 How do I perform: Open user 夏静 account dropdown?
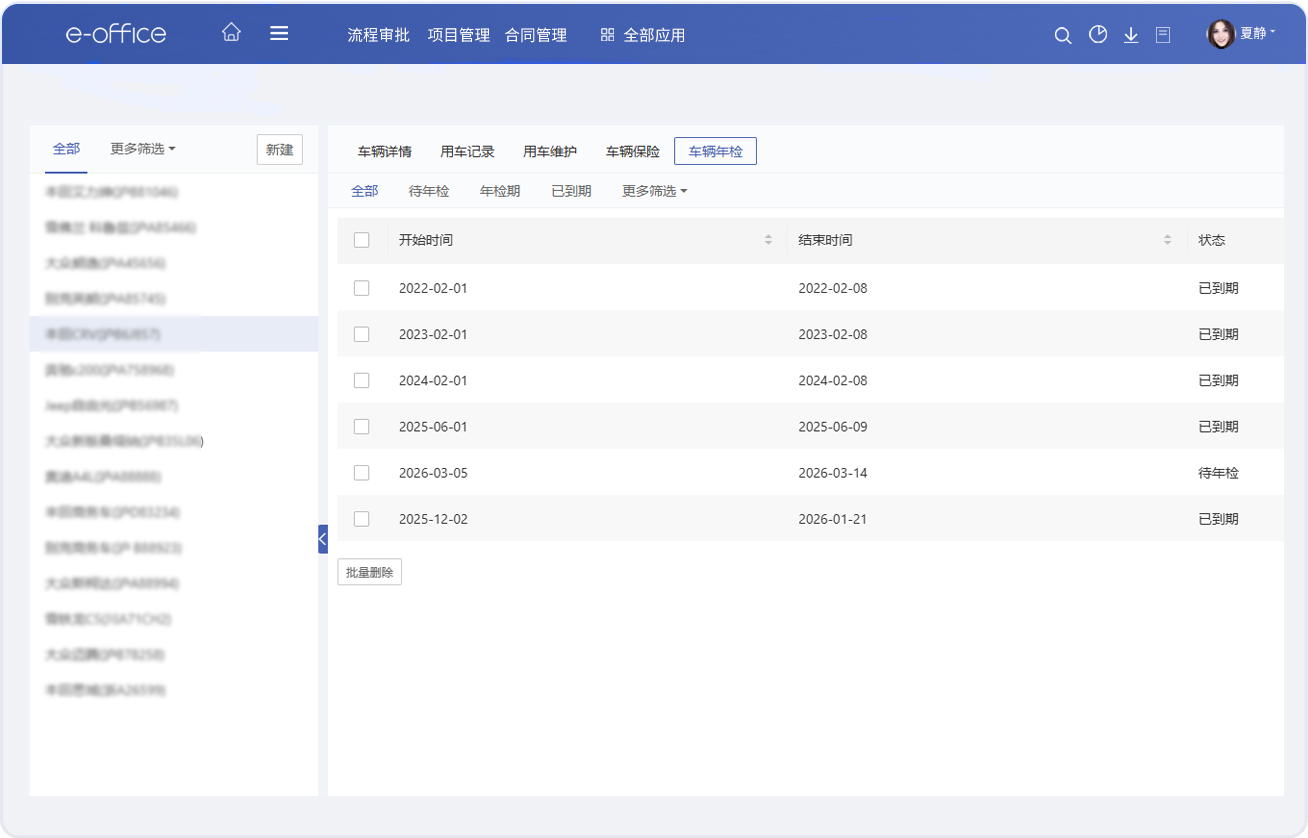1242,34
